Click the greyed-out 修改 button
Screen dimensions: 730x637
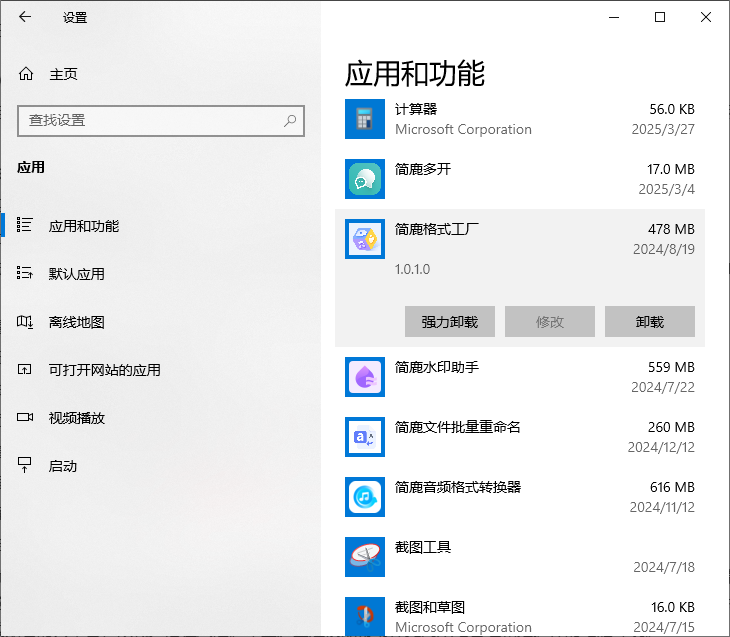[x=550, y=321]
